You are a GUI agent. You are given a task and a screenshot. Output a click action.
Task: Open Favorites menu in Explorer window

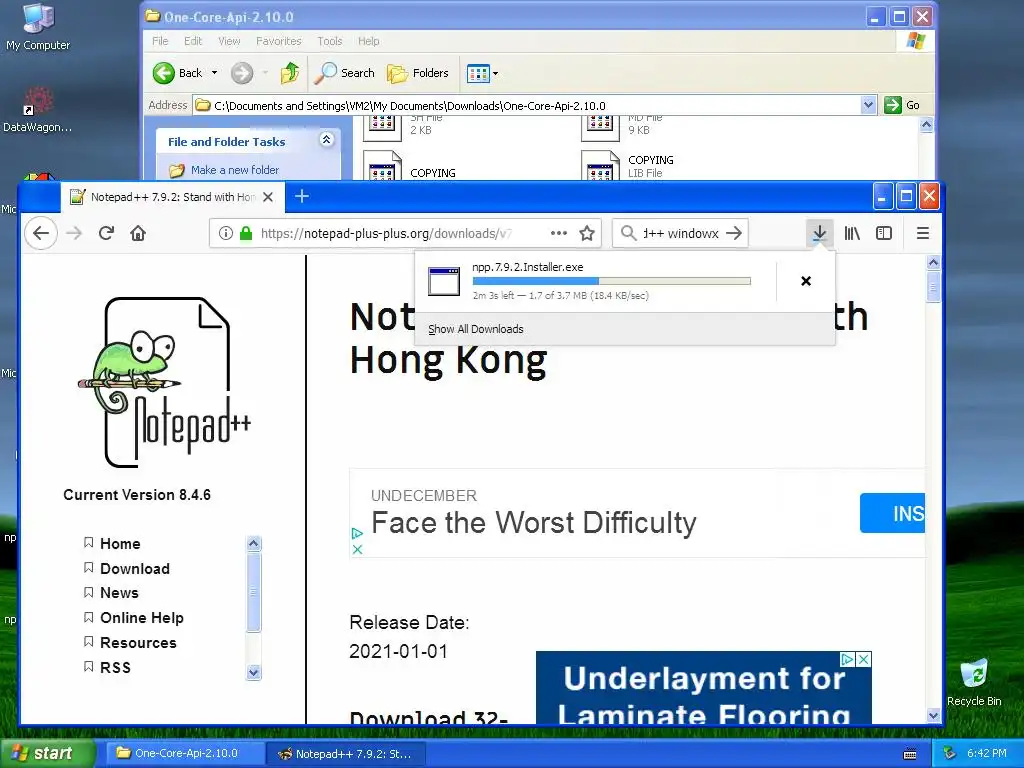click(279, 40)
